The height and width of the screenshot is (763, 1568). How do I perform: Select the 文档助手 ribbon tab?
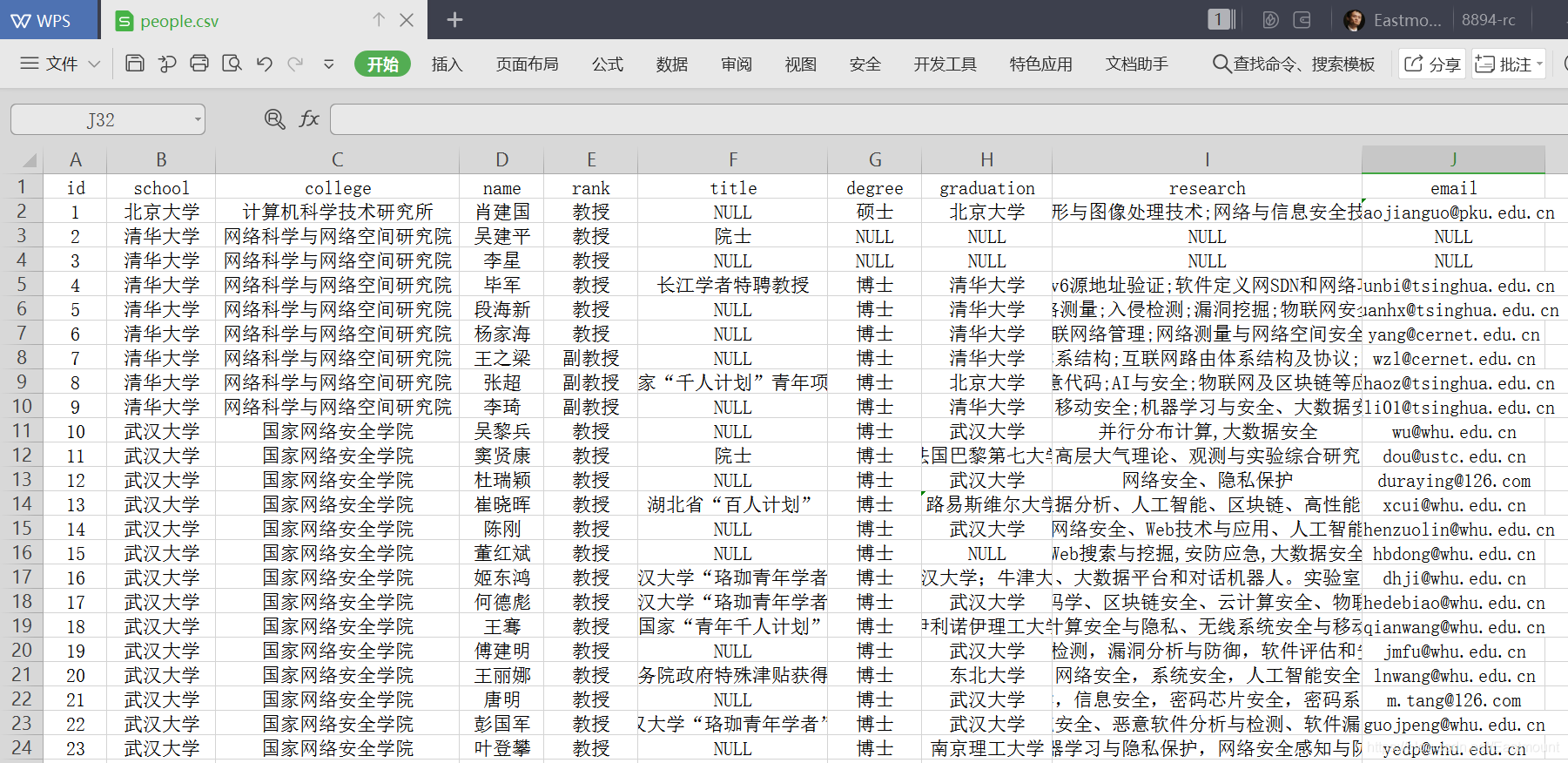tap(1136, 64)
